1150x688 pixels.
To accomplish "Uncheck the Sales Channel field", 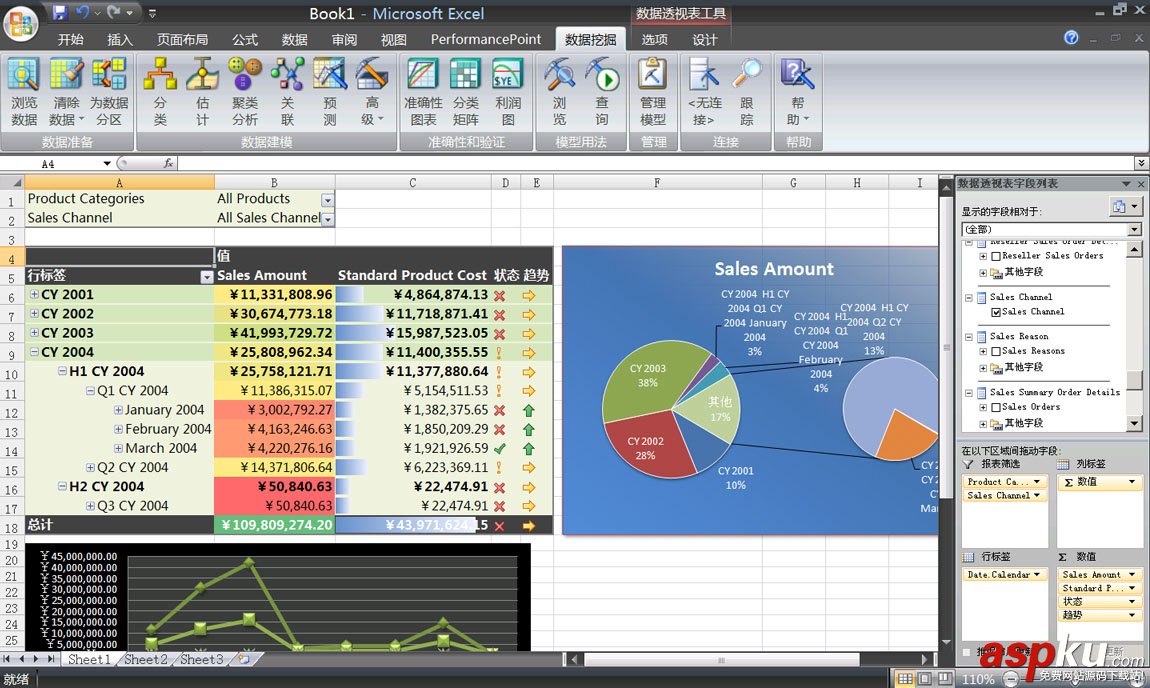I will click(x=996, y=312).
